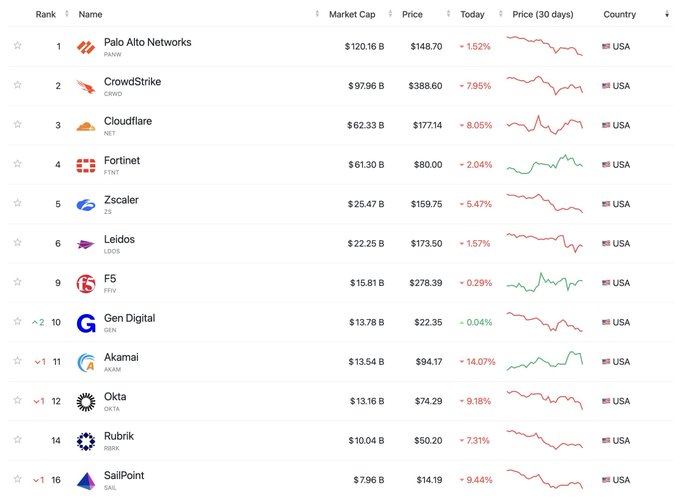Favorite Palo Alto Networks with star
The image size is (680, 498).
[17, 47]
